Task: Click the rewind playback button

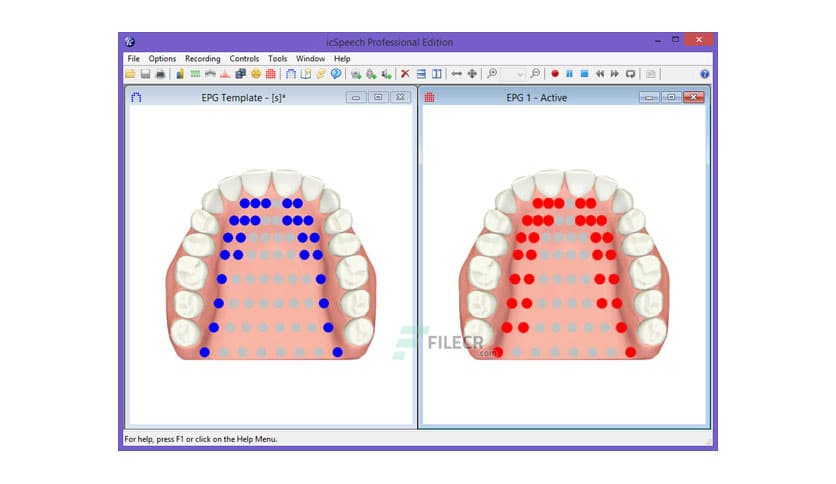Action: [600, 74]
